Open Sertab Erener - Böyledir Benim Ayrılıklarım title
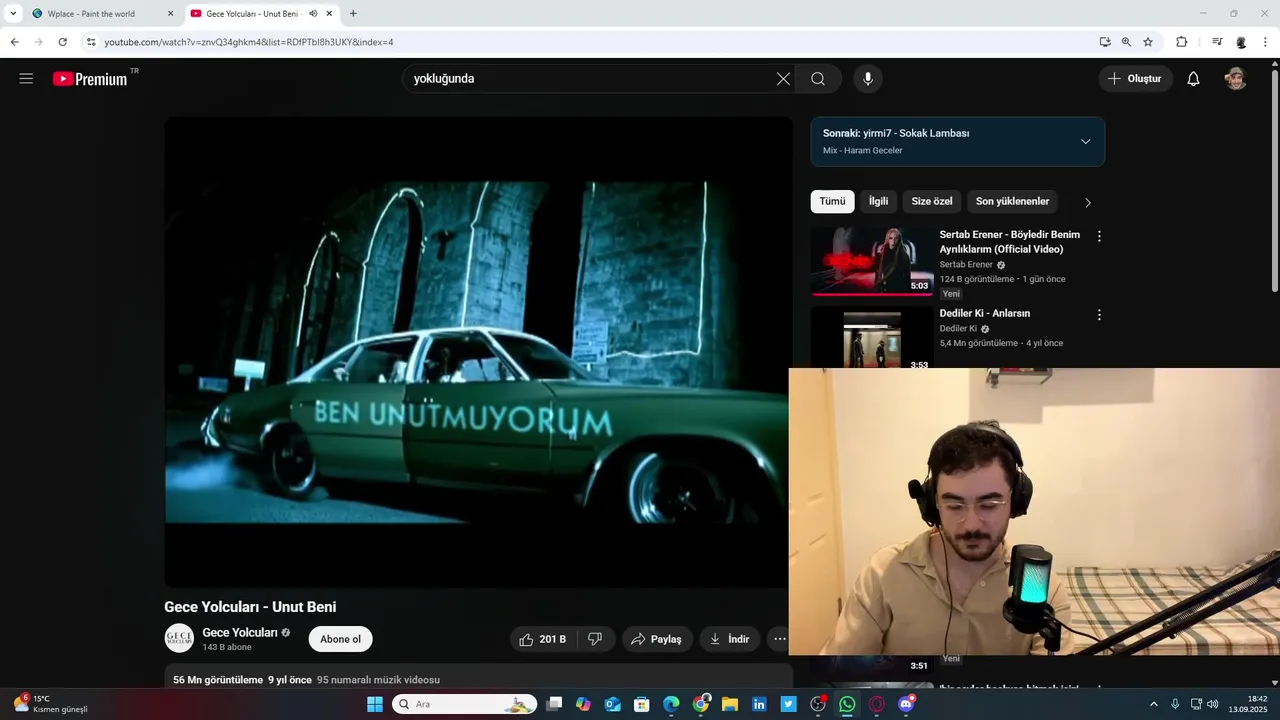 pos(1009,242)
